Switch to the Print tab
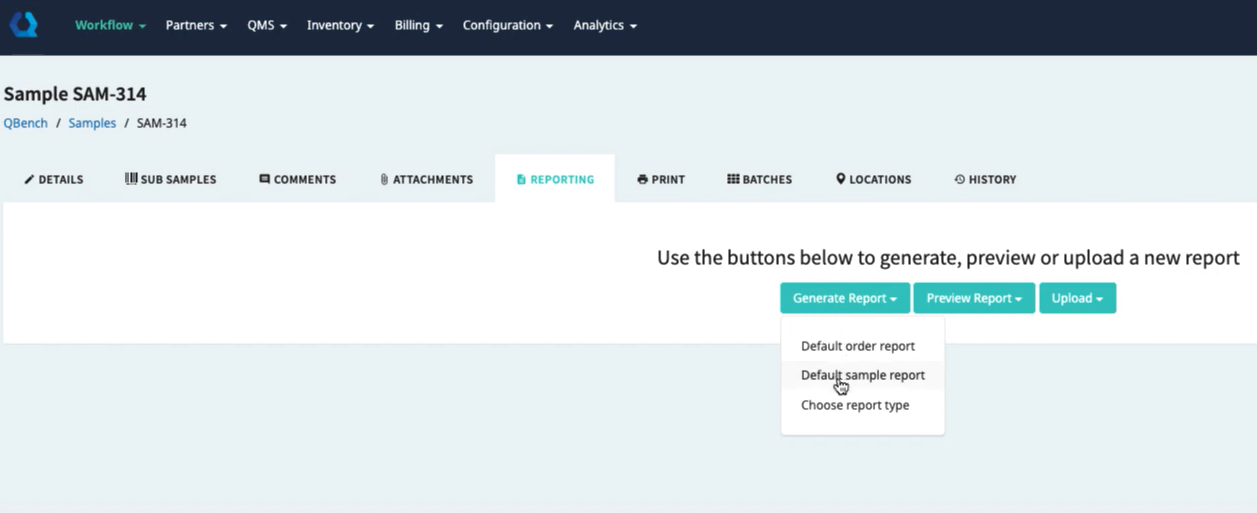 [661, 179]
